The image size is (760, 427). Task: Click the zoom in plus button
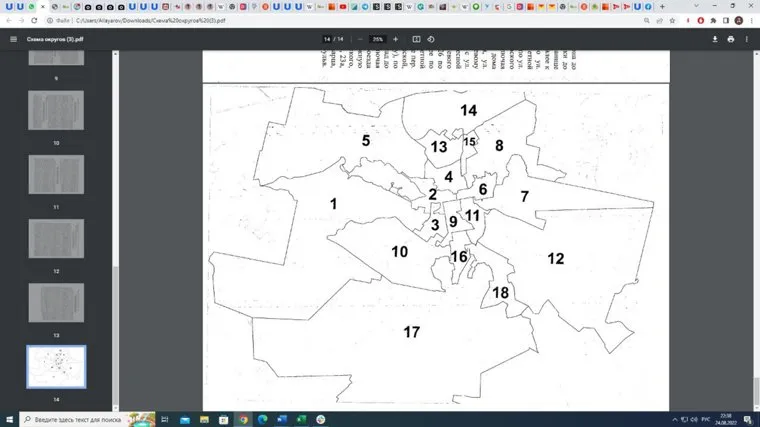(x=396, y=39)
